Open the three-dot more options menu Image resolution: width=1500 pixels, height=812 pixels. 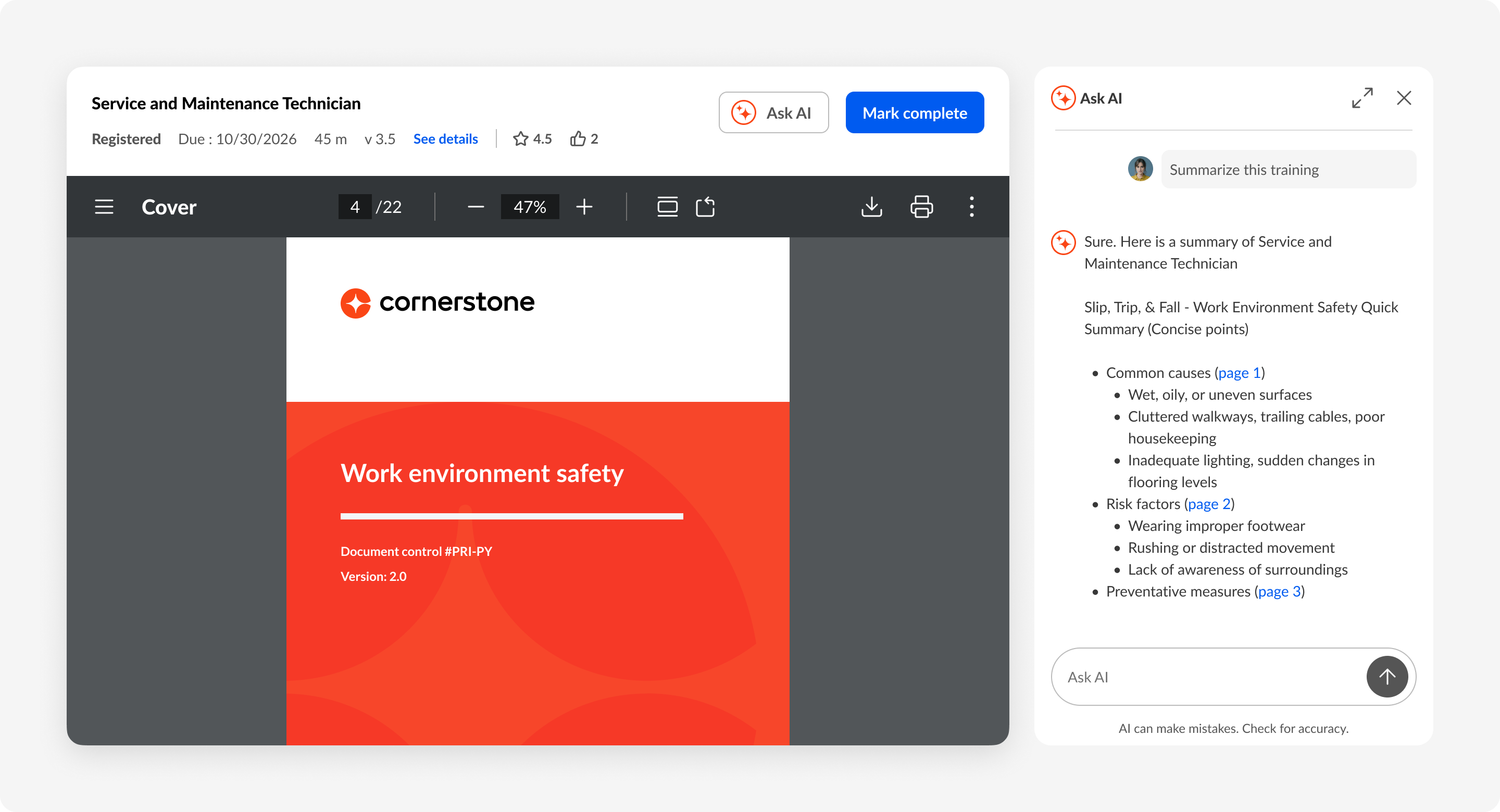tap(971, 207)
